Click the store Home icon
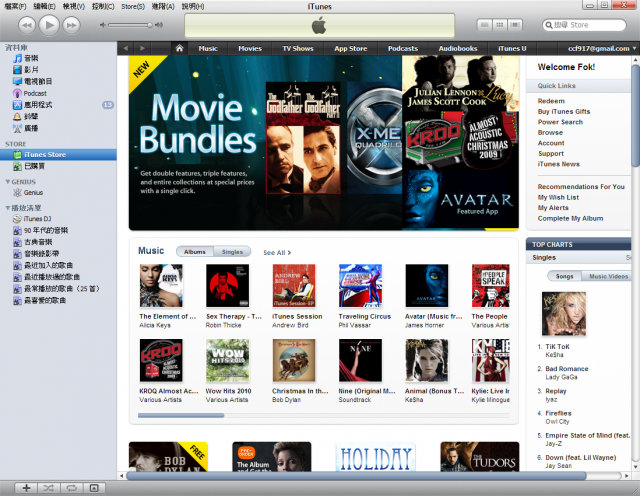 click(x=179, y=48)
